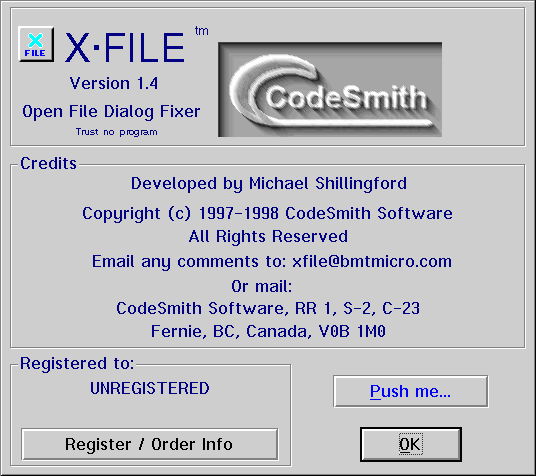Click the Version 1.4 label
Image resolution: width=536 pixels, height=476 pixels.
[114, 83]
